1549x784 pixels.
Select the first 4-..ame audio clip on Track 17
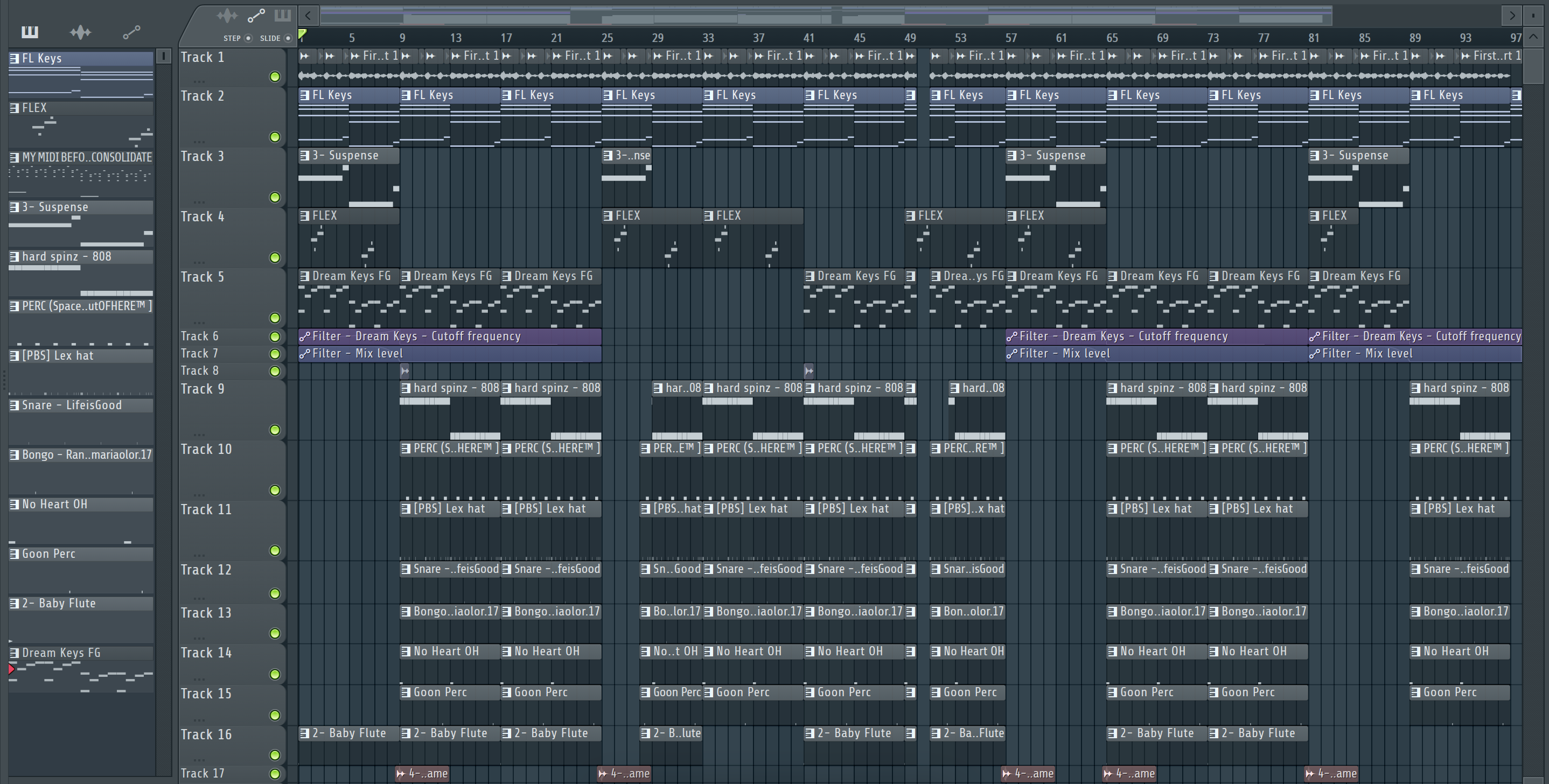click(x=422, y=774)
